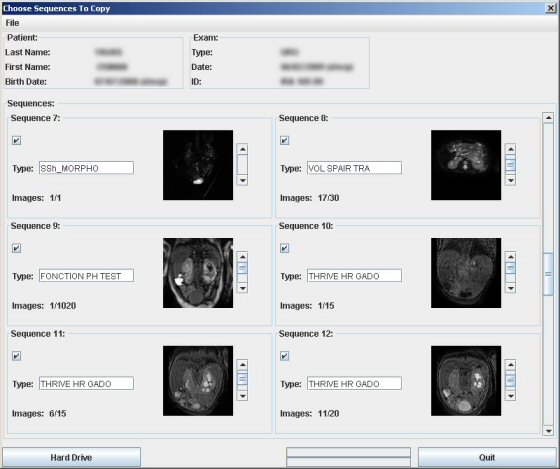The width and height of the screenshot is (560, 469).
Task: Click the up arrow beside Sequence 11 thumbnail
Action: coord(242,365)
